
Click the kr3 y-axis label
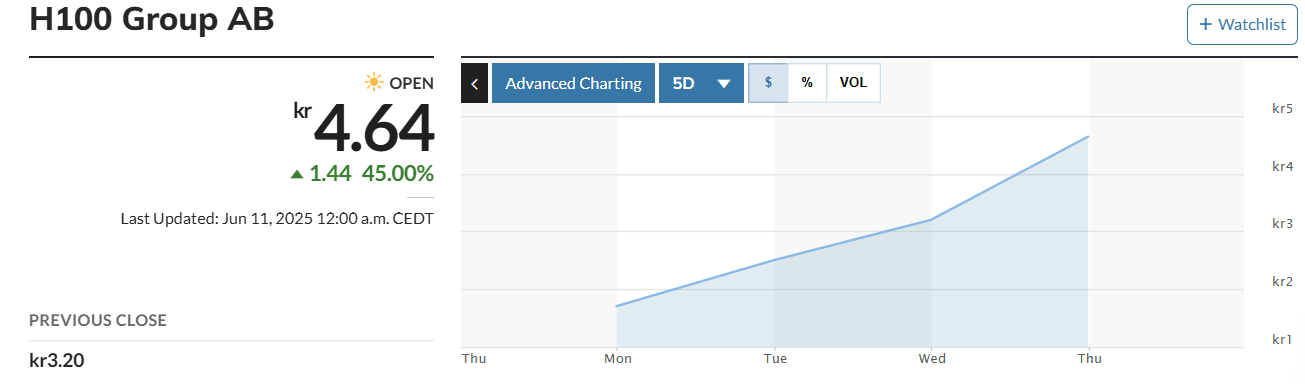pos(1283,224)
